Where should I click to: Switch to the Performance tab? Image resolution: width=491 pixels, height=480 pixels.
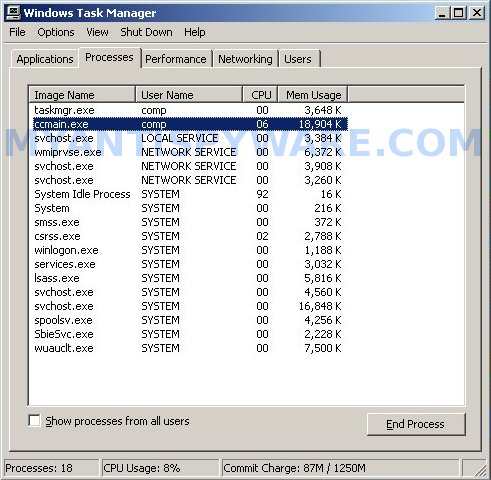[x=176, y=59]
